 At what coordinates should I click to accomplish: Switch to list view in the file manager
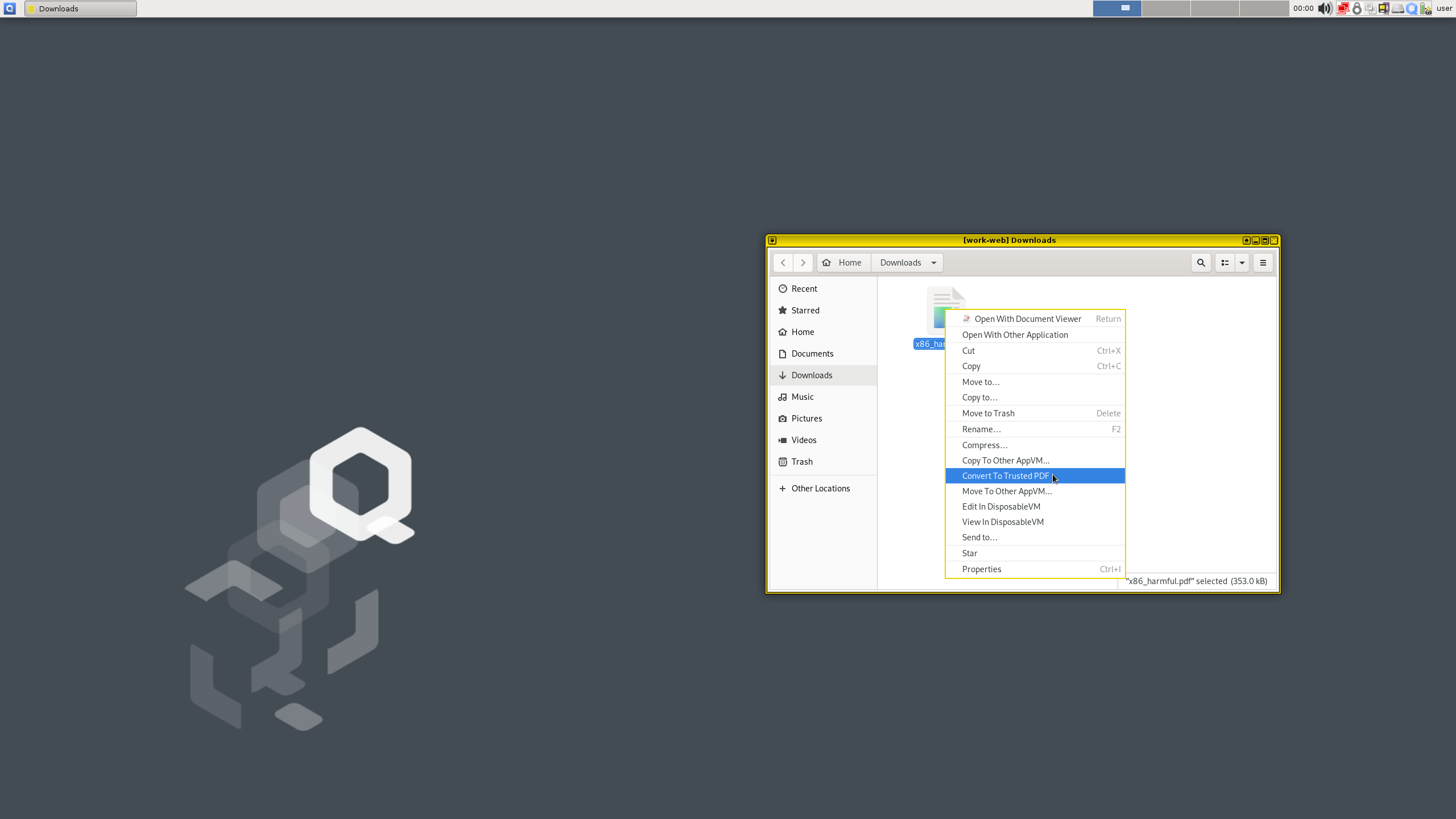[1225, 262]
